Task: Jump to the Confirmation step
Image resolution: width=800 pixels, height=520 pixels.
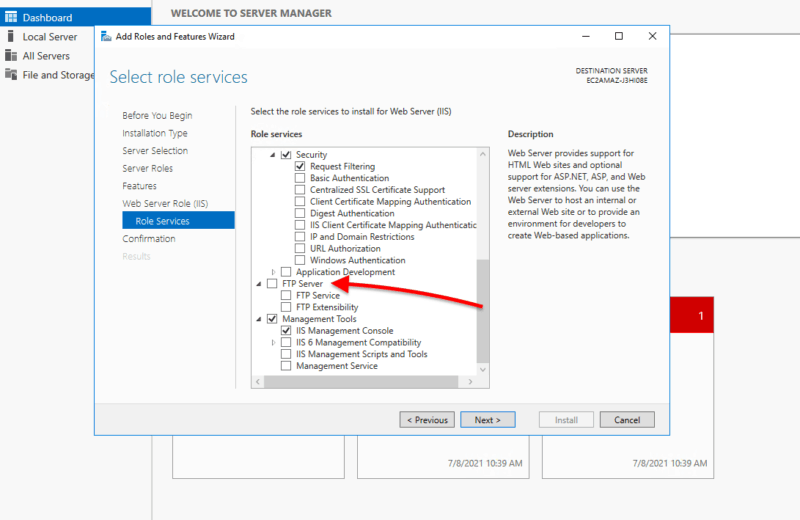Action: [x=148, y=239]
